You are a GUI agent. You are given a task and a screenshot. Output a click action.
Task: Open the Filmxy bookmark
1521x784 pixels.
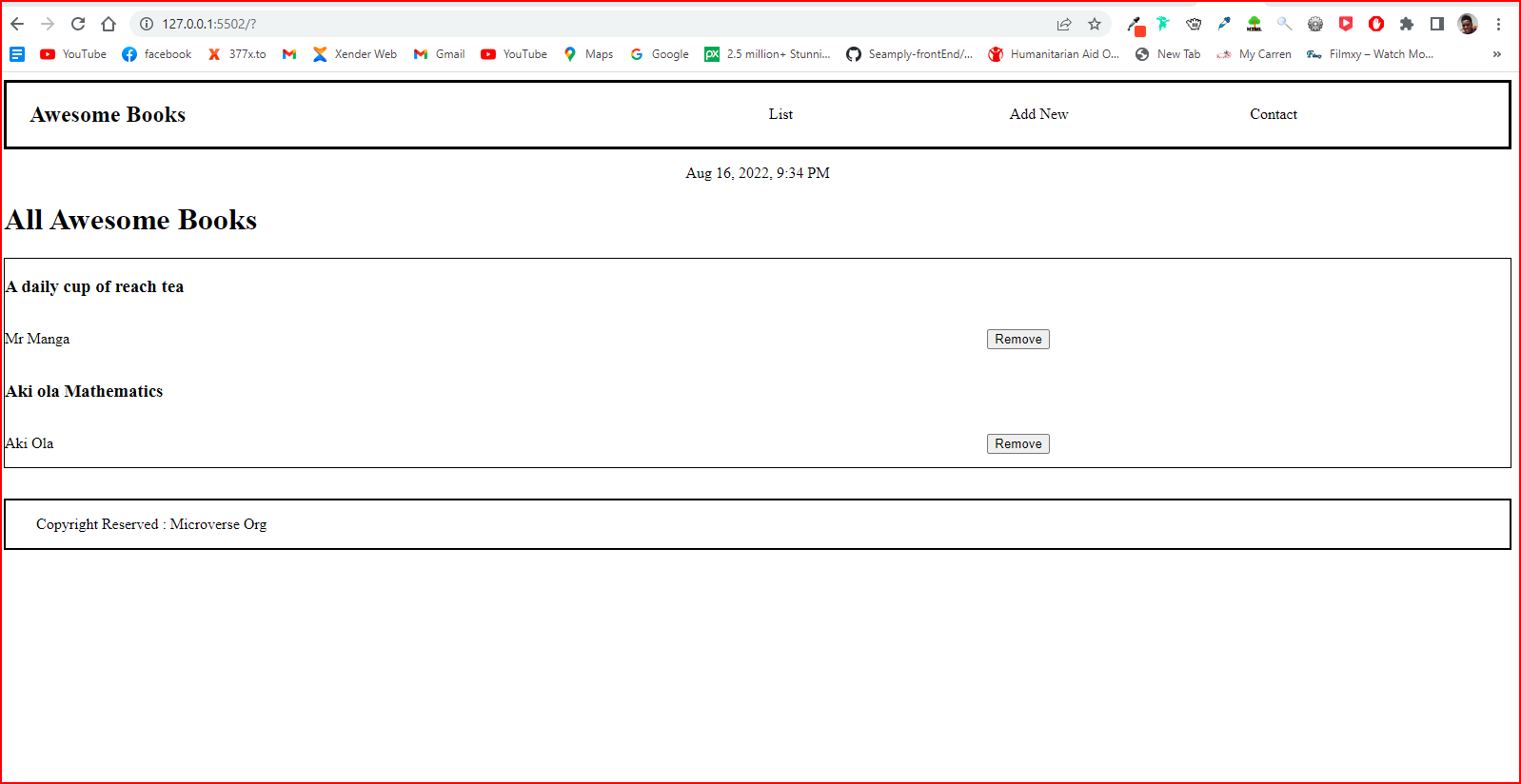1370,54
